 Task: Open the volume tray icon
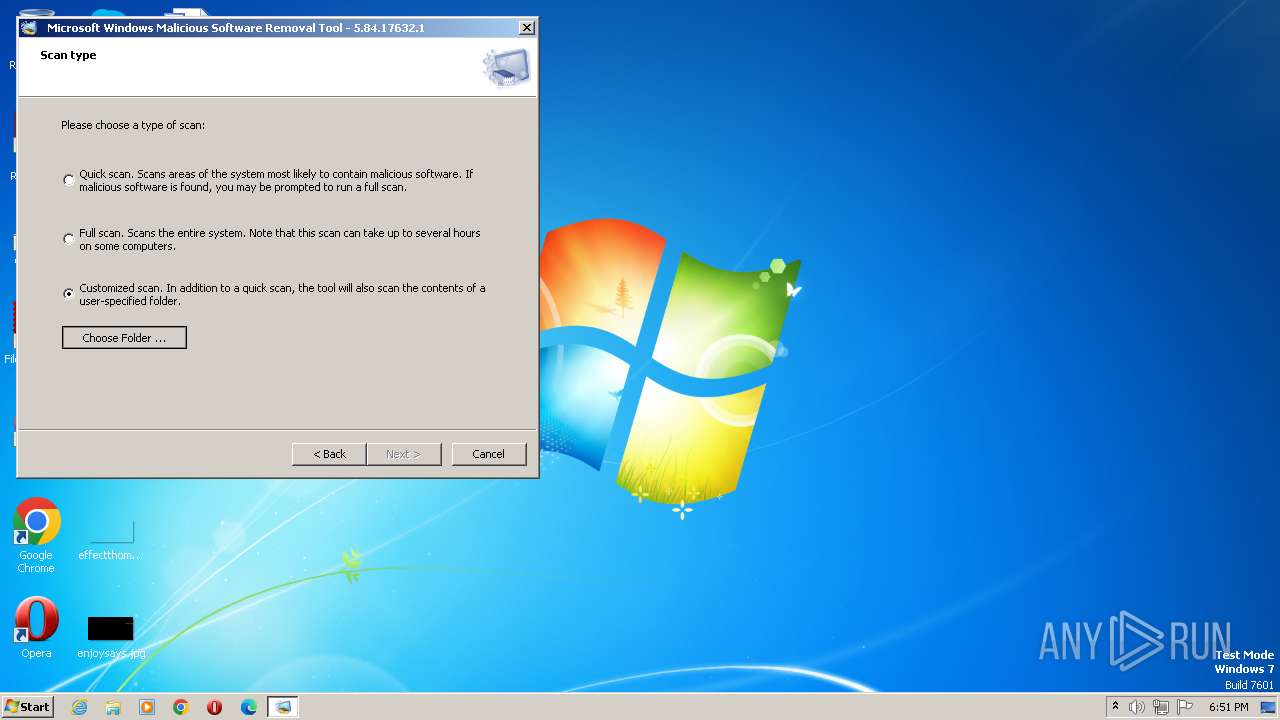coord(1137,707)
